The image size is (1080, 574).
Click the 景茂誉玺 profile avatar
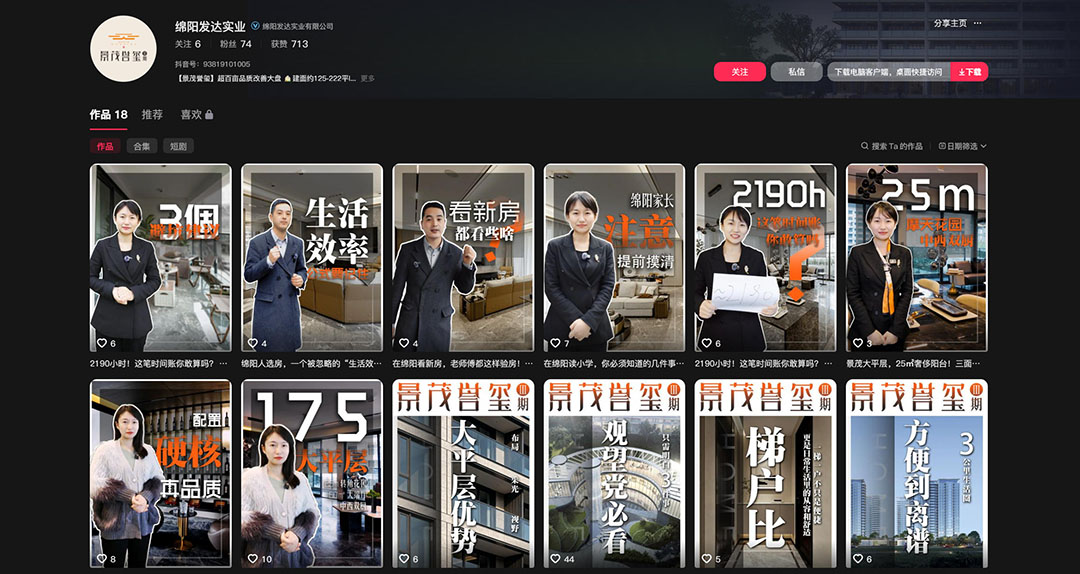(x=123, y=49)
